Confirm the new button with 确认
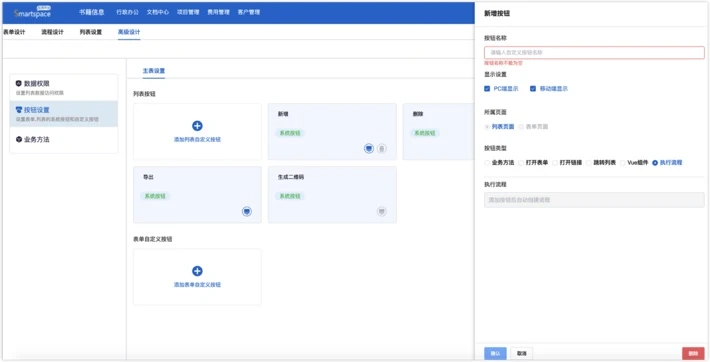 (x=495, y=353)
